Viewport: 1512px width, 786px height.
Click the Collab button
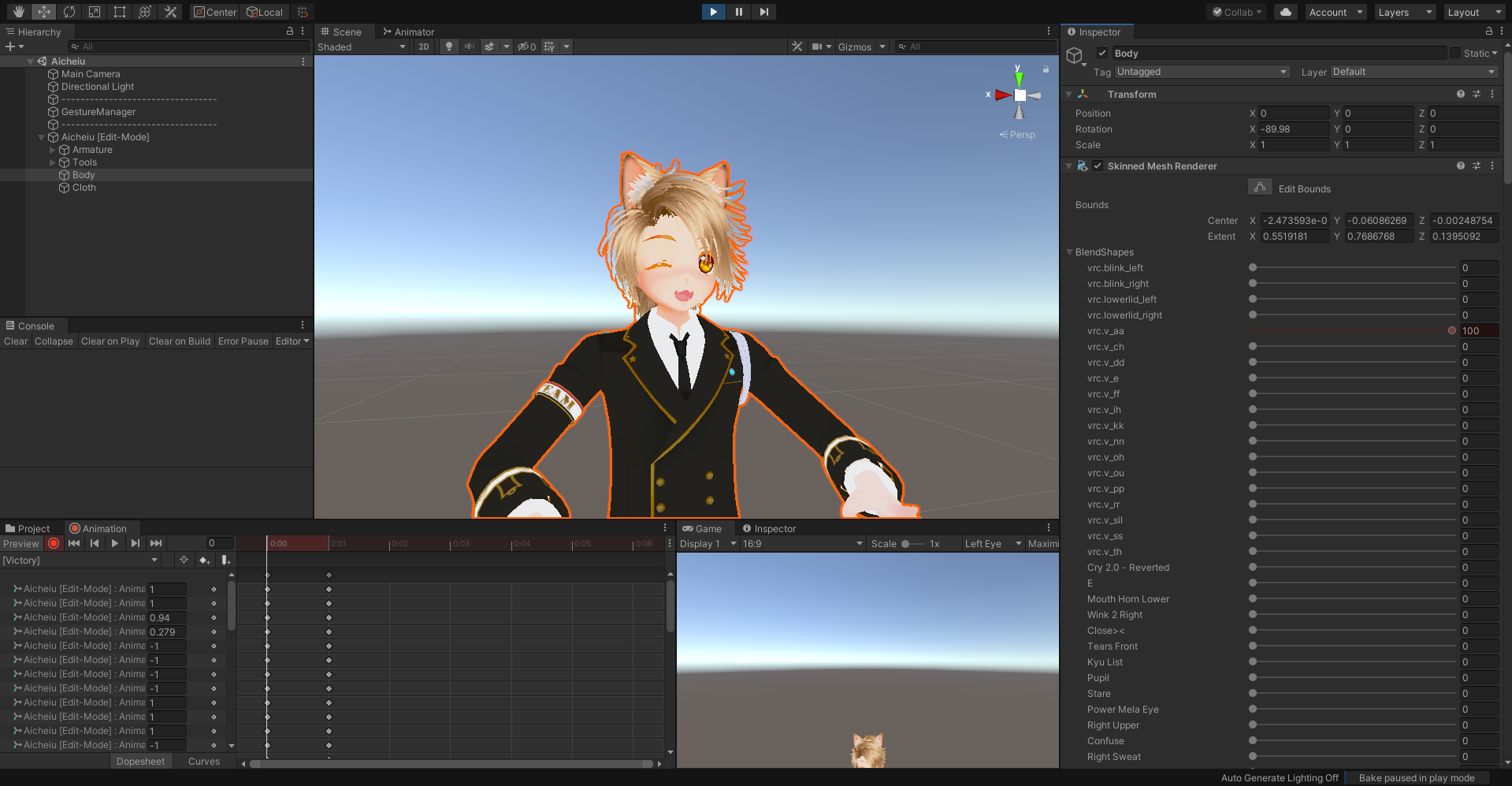1236,12
